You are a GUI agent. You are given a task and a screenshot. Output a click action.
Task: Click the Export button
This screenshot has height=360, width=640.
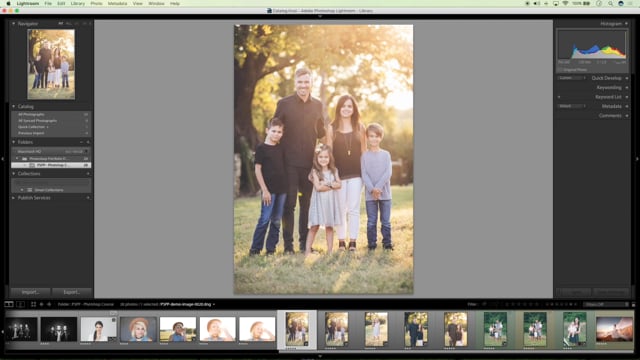click(72, 292)
